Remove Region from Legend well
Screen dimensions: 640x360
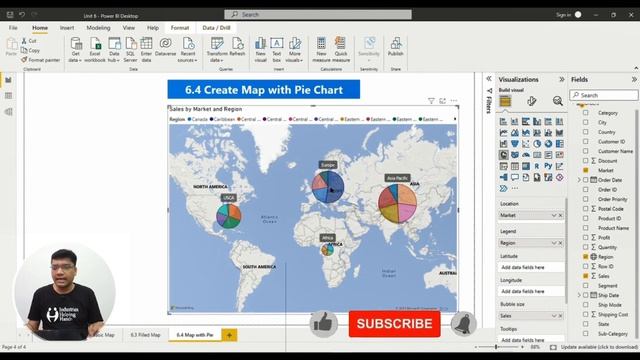coord(560,243)
